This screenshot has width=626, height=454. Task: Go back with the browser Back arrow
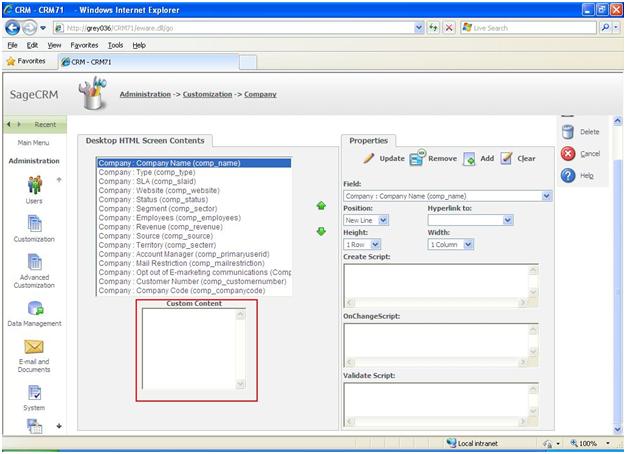coord(12,28)
